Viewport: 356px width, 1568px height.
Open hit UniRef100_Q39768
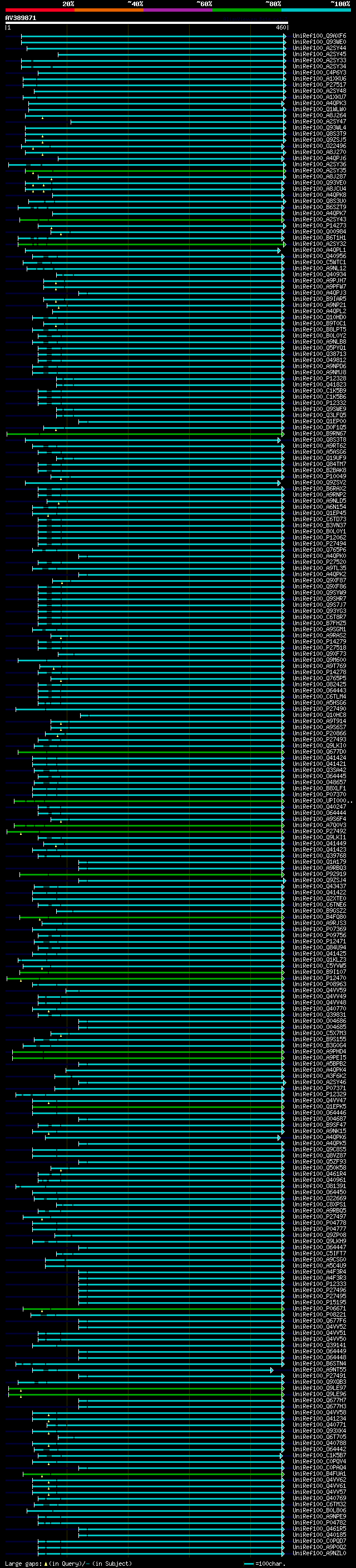click(x=319, y=856)
